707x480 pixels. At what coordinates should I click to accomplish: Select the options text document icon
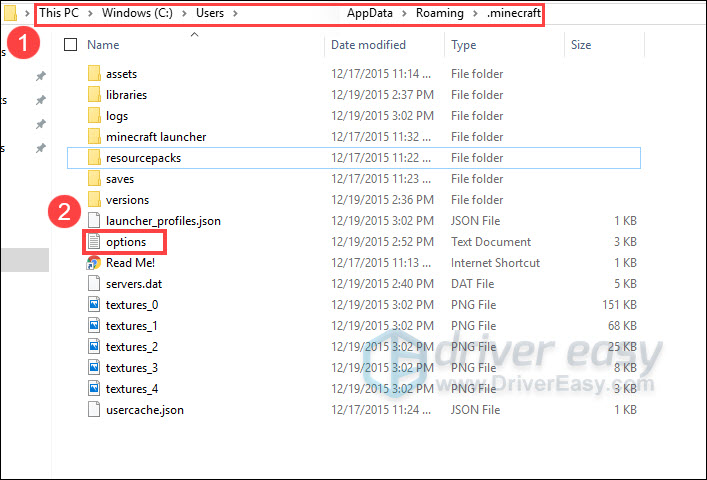[x=94, y=242]
